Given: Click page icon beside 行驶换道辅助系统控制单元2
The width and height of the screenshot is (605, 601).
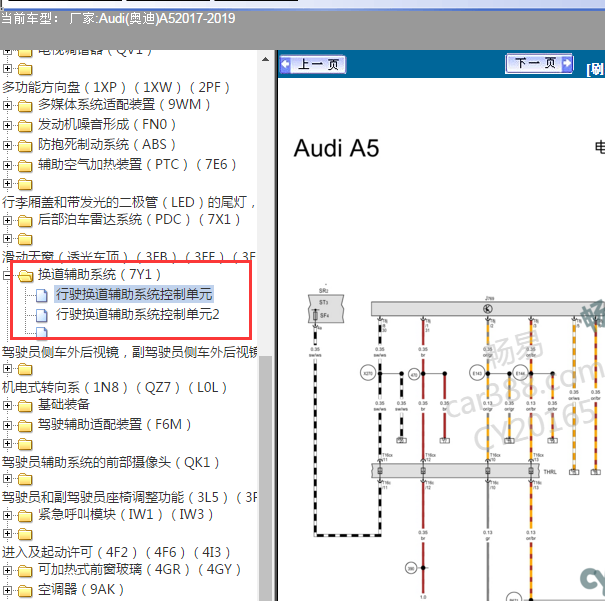Looking at the screenshot, I should pos(42,316).
